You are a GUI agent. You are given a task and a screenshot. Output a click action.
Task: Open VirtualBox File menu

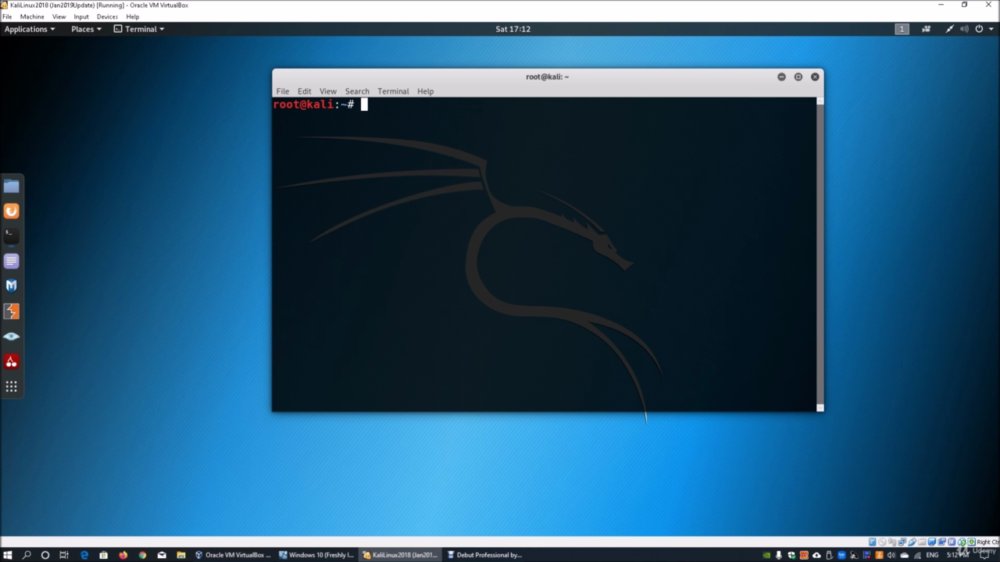[7, 17]
